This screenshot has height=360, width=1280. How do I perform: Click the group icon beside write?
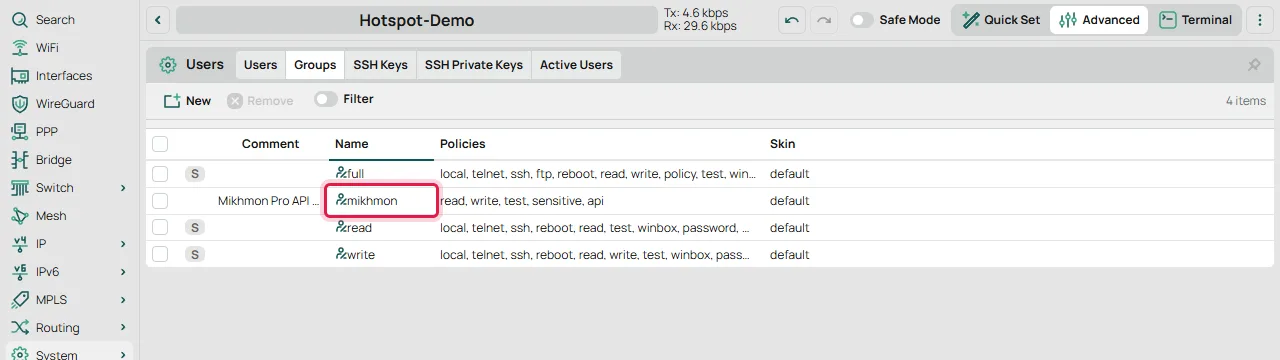(x=341, y=254)
